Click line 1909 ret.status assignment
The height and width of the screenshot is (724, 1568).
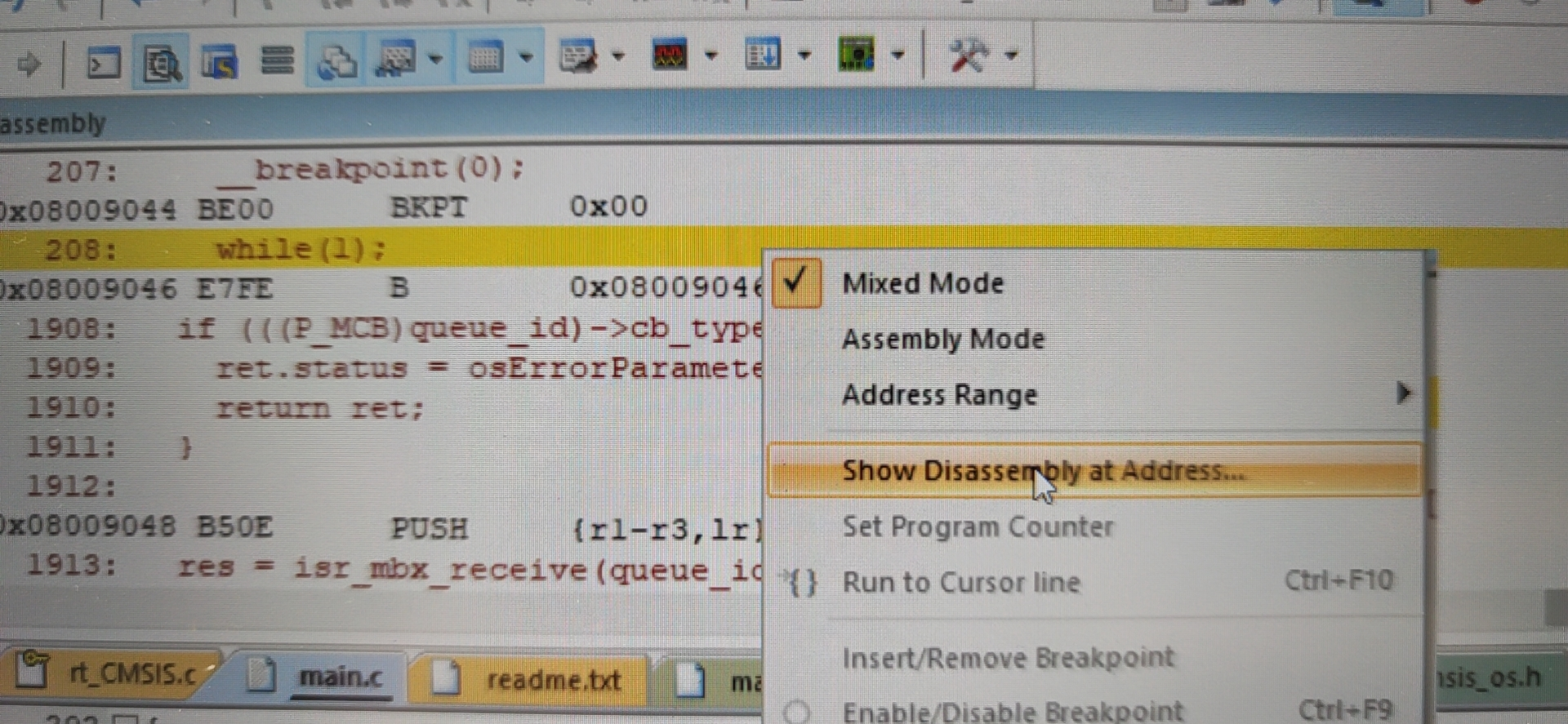[x=394, y=368]
